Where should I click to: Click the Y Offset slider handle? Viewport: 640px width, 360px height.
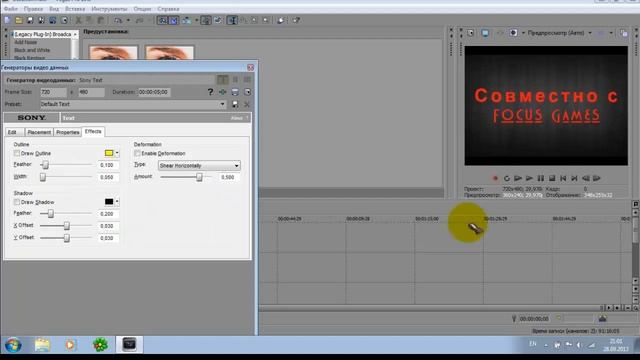coord(67,238)
